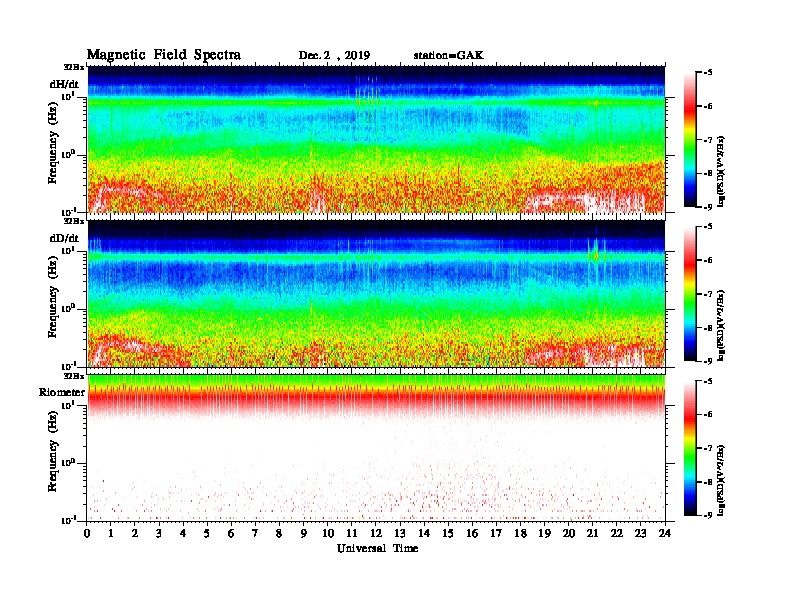Click the "-9" tick on Riometer color scale
Image resolution: width=792 pixels, height=612 pixels.
(x=708, y=515)
